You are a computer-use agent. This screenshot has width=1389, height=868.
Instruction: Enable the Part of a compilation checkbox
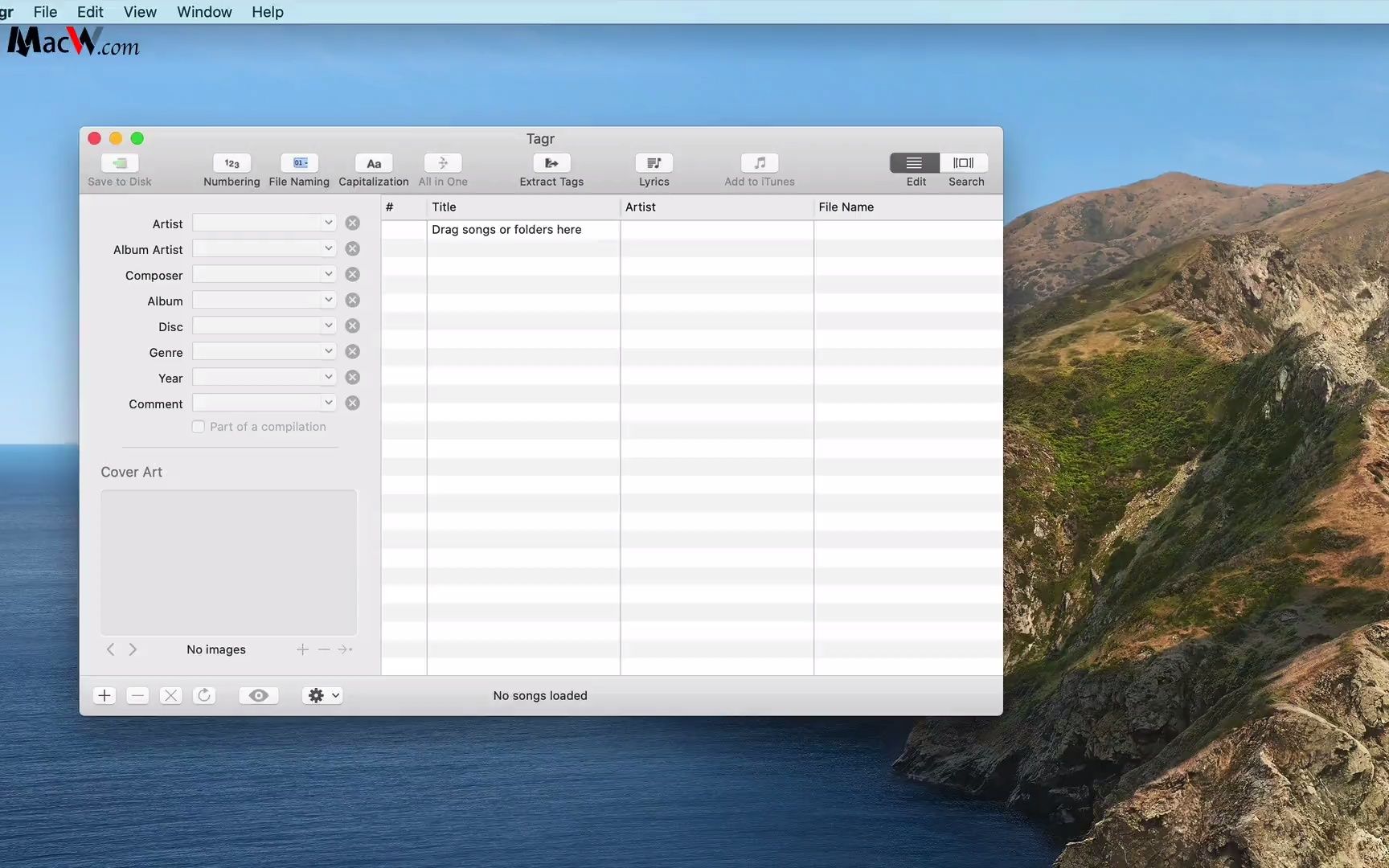coord(198,426)
